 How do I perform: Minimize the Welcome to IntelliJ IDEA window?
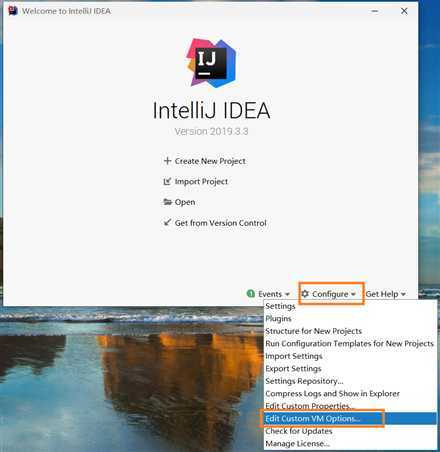375,11
